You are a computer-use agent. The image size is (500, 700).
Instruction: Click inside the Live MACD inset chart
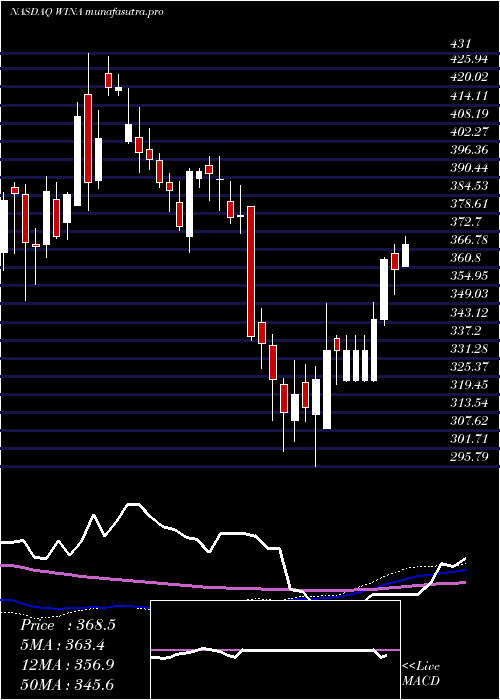pyautogui.click(x=275, y=650)
